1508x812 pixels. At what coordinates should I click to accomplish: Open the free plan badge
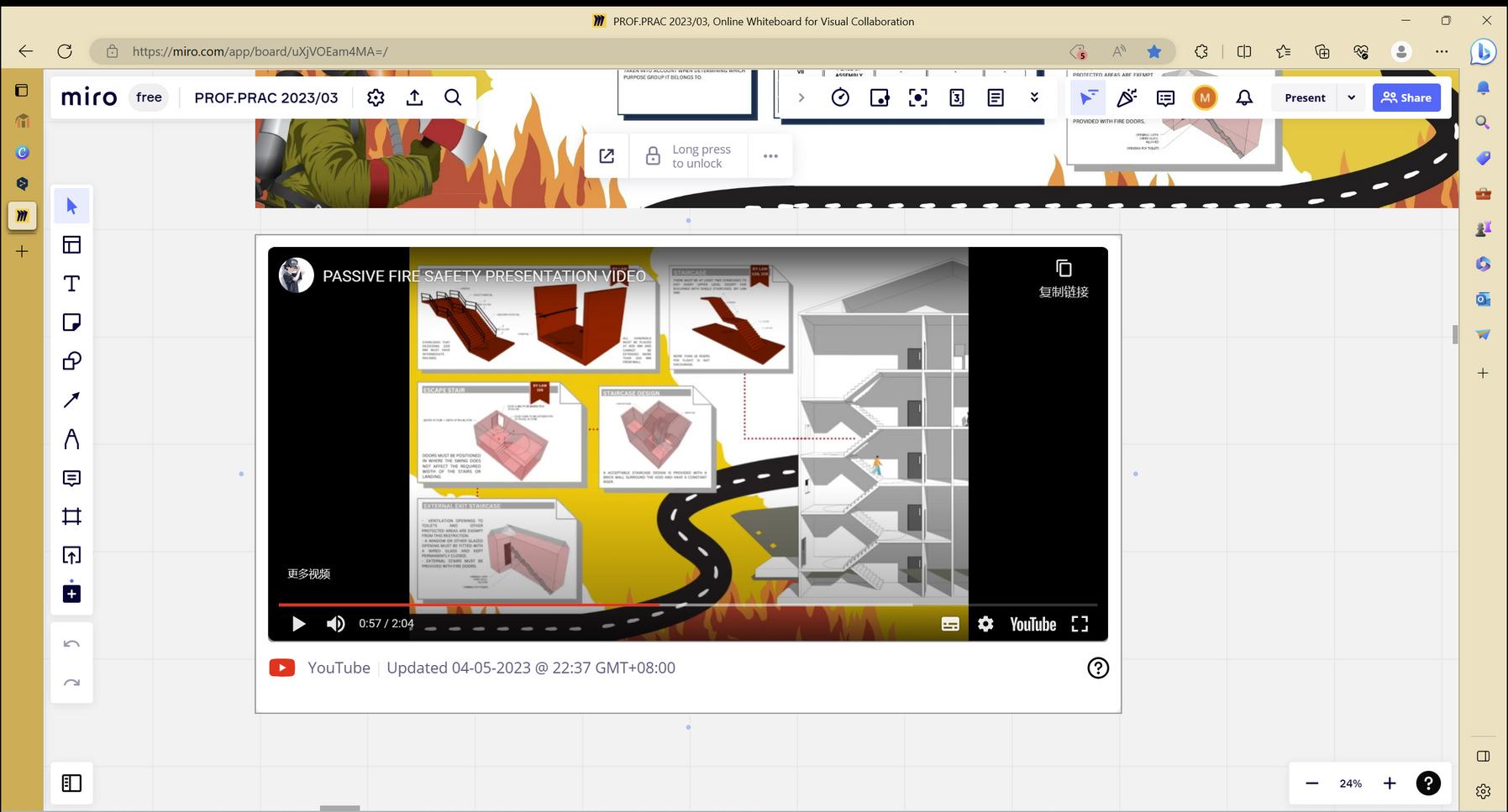click(149, 97)
